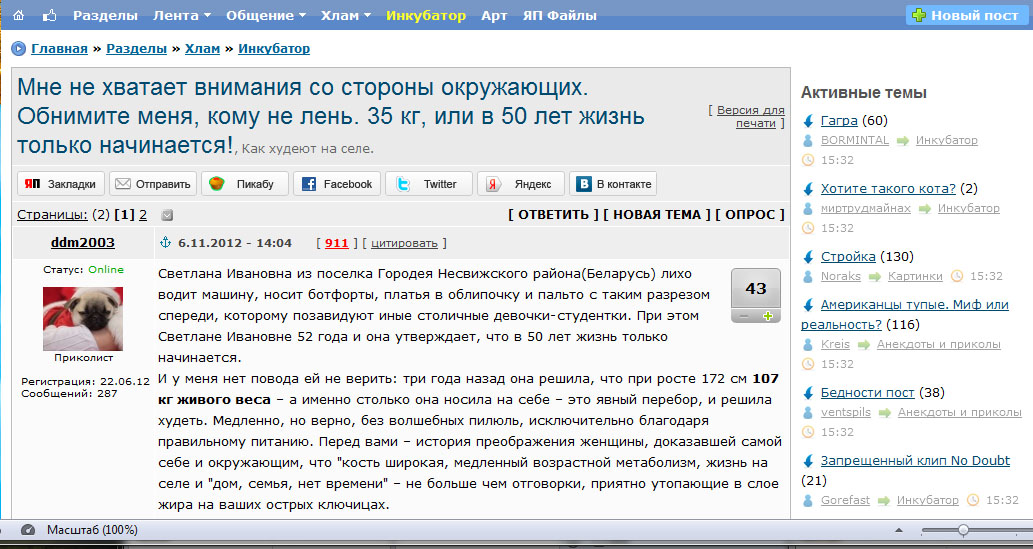1033x549 pixels.
Task: Upvote the post with the green plus
Action: [x=768, y=316]
